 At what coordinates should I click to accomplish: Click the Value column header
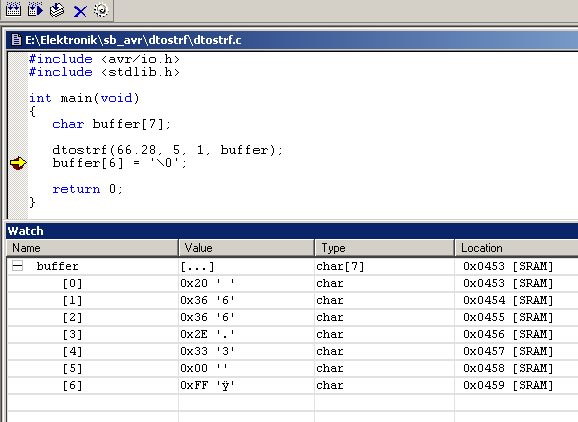pos(247,248)
